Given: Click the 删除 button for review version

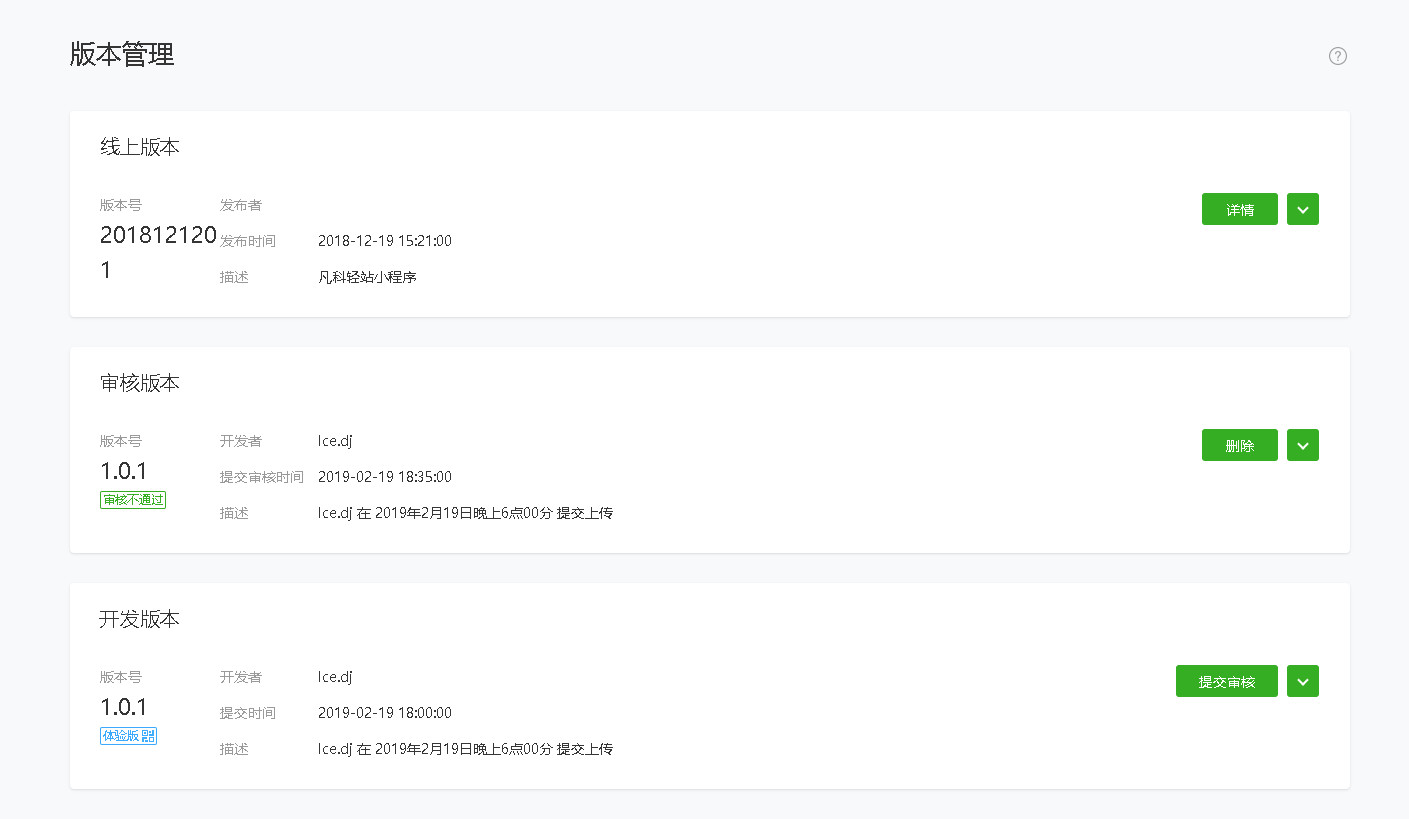Looking at the screenshot, I should (x=1239, y=445).
